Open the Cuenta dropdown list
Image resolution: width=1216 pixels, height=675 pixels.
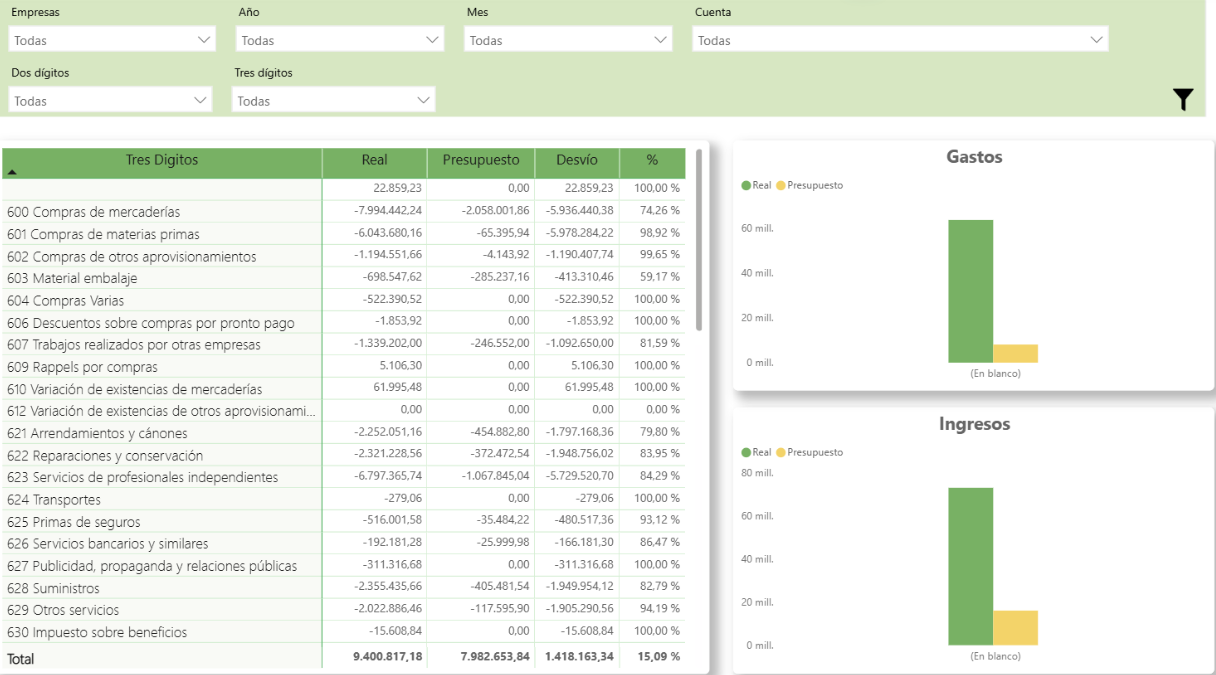tap(899, 40)
